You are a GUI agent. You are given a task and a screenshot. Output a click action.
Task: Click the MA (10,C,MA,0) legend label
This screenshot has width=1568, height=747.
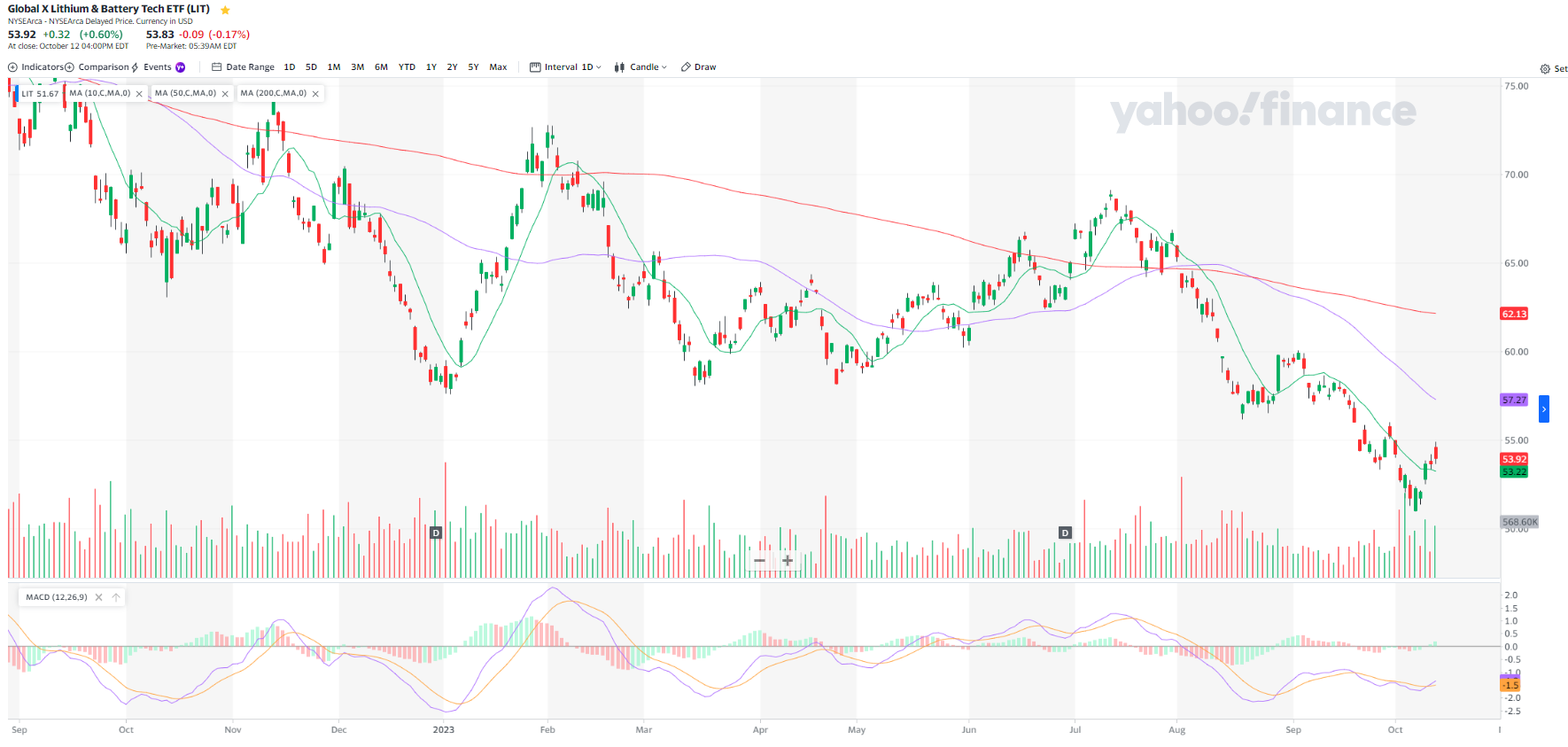tap(100, 93)
